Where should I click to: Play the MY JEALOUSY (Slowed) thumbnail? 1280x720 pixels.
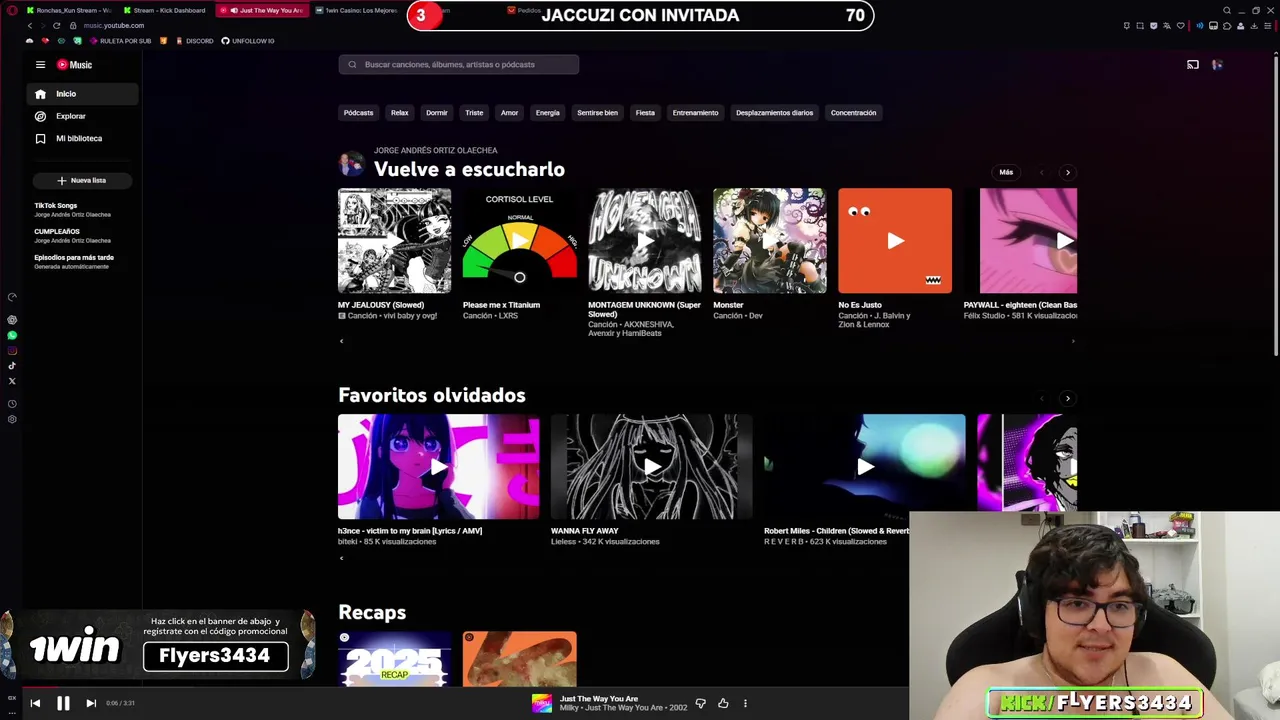click(394, 240)
